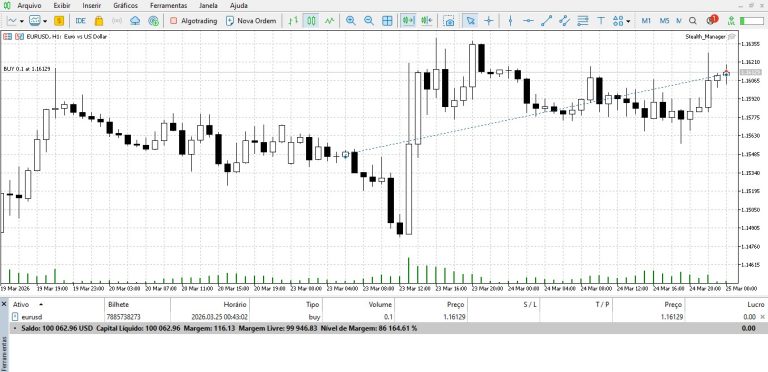Click the green globe refresh icon
The height and width of the screenshot is (372, 768).
tap(154, 21)
